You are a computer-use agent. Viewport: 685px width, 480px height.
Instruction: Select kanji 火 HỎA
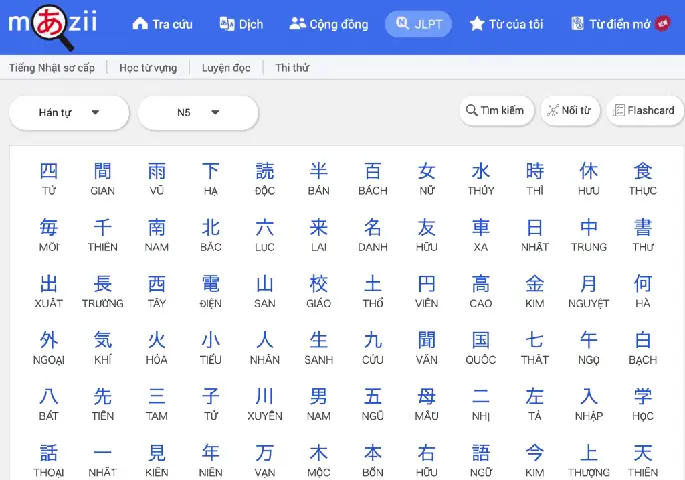click(156, 348)
